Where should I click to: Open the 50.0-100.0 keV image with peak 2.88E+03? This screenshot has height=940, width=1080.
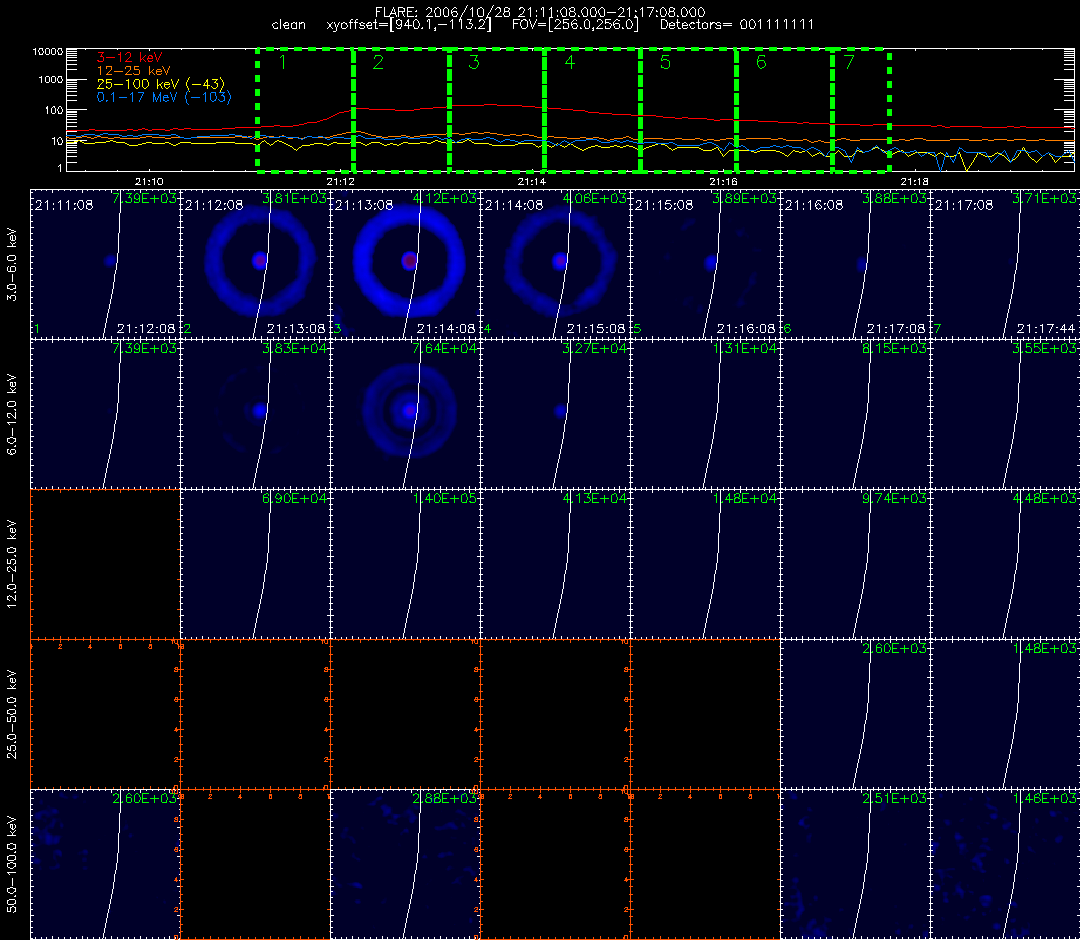tap(406, 864)
